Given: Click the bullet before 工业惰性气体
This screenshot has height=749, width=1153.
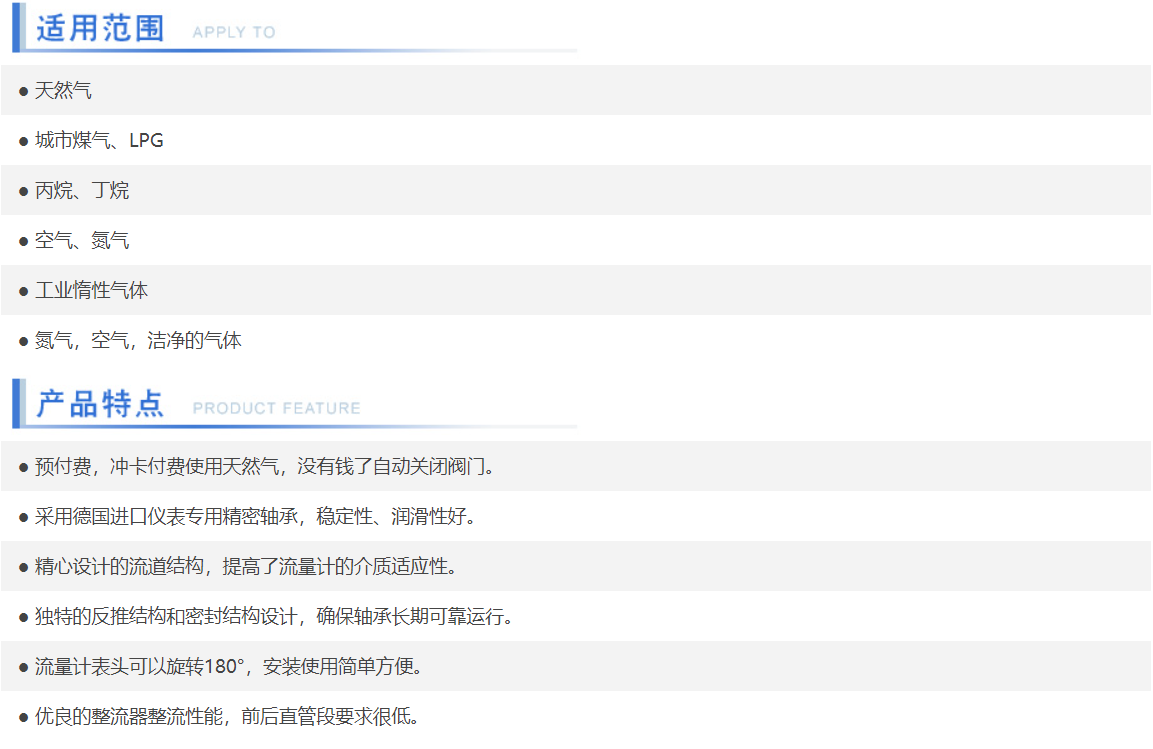Looking at the screenshot, I should click(x=23, y=291).
